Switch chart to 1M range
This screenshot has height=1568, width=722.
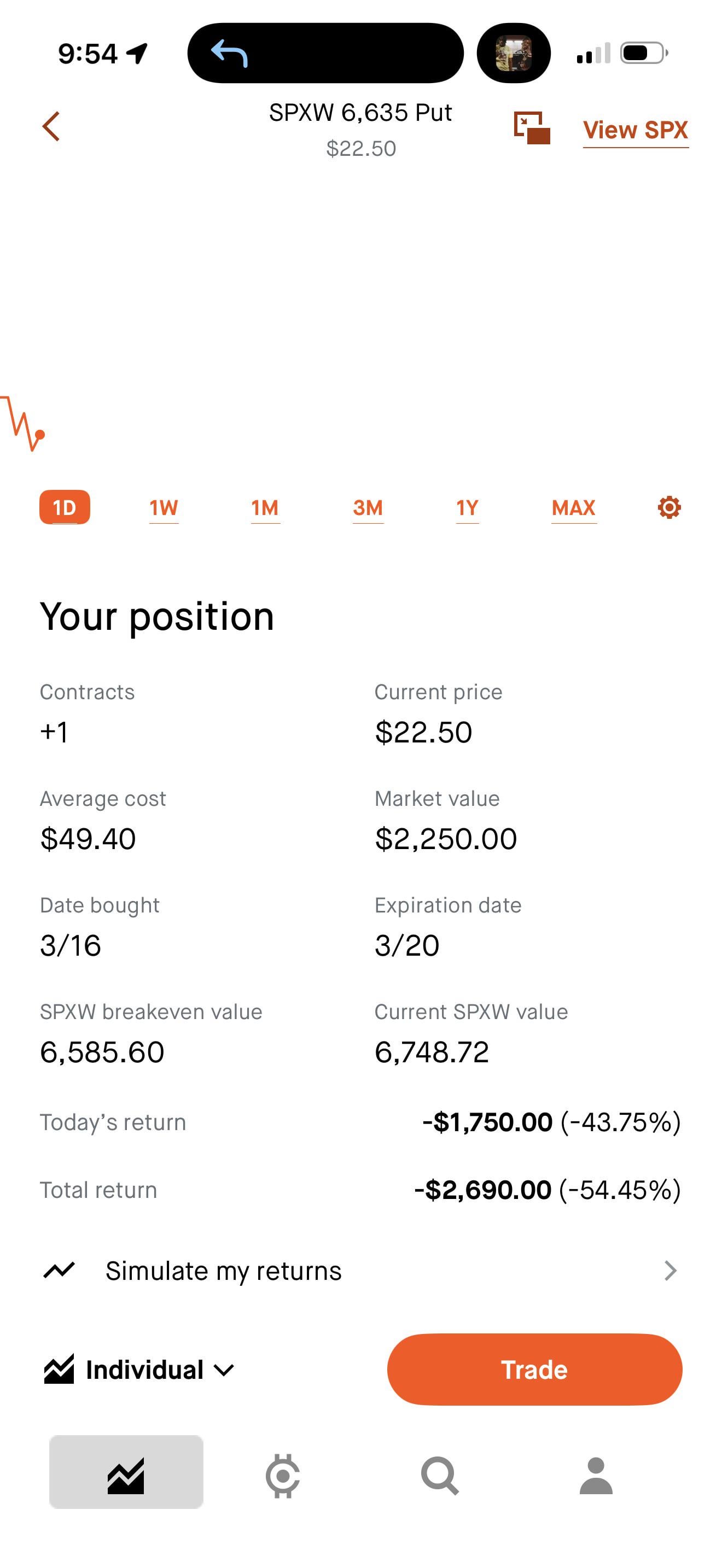(x=265, y=508)
